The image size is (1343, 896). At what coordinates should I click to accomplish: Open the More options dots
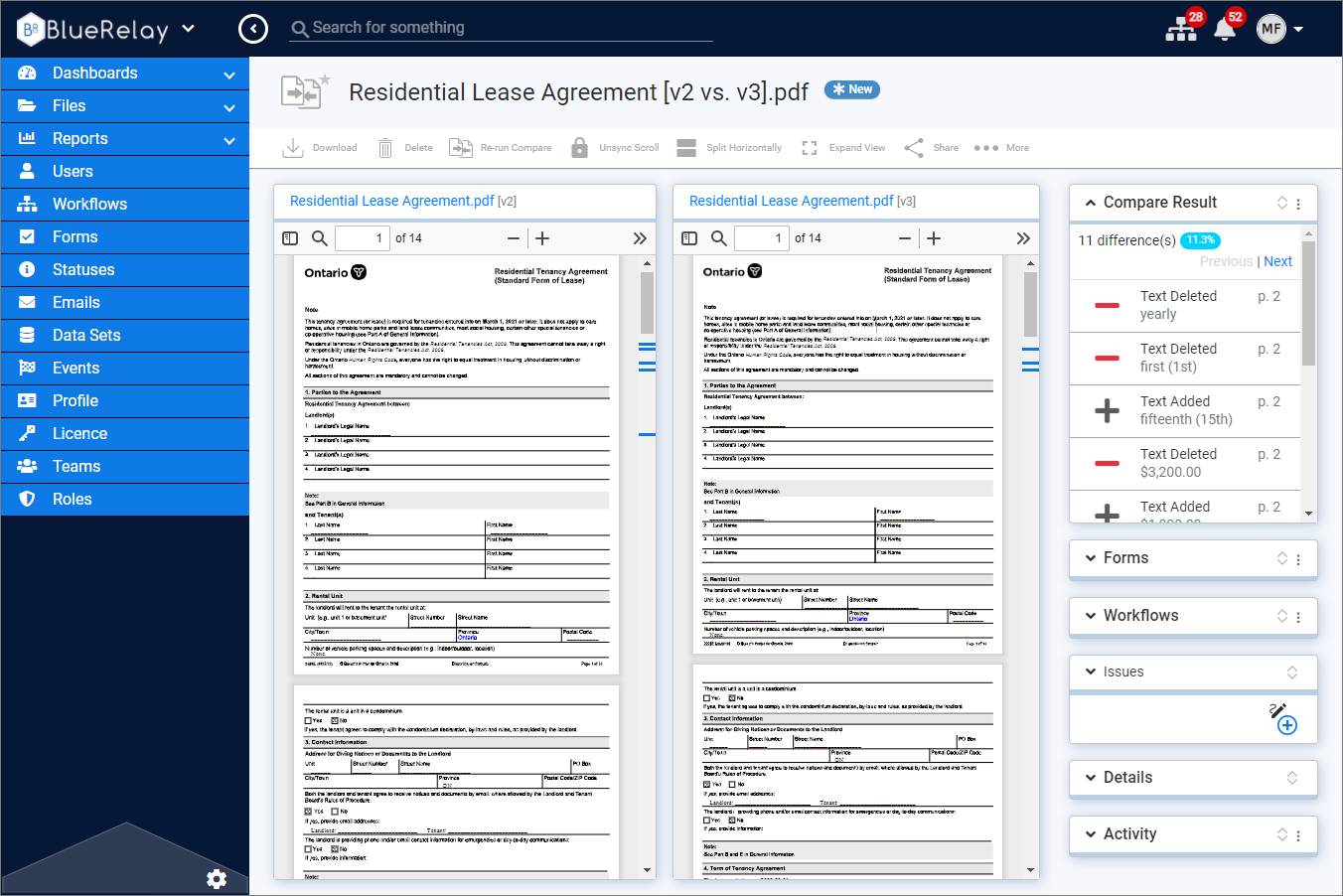coord(985,148)
